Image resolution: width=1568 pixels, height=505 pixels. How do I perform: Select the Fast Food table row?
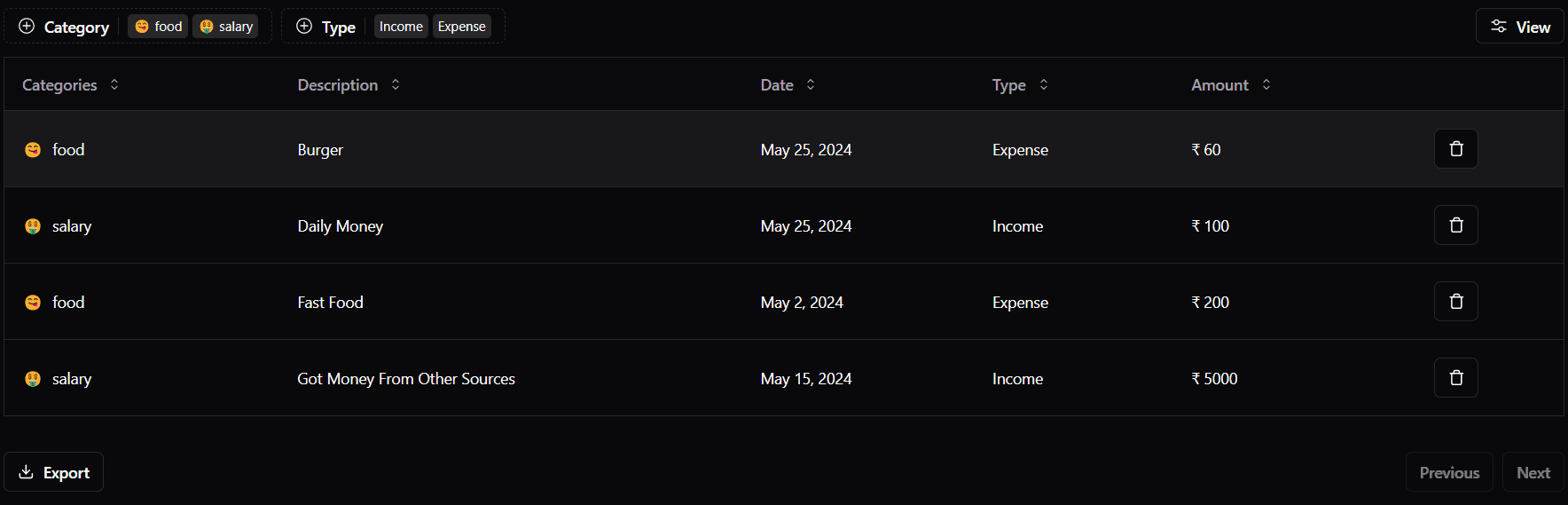[x=784, y=302]
